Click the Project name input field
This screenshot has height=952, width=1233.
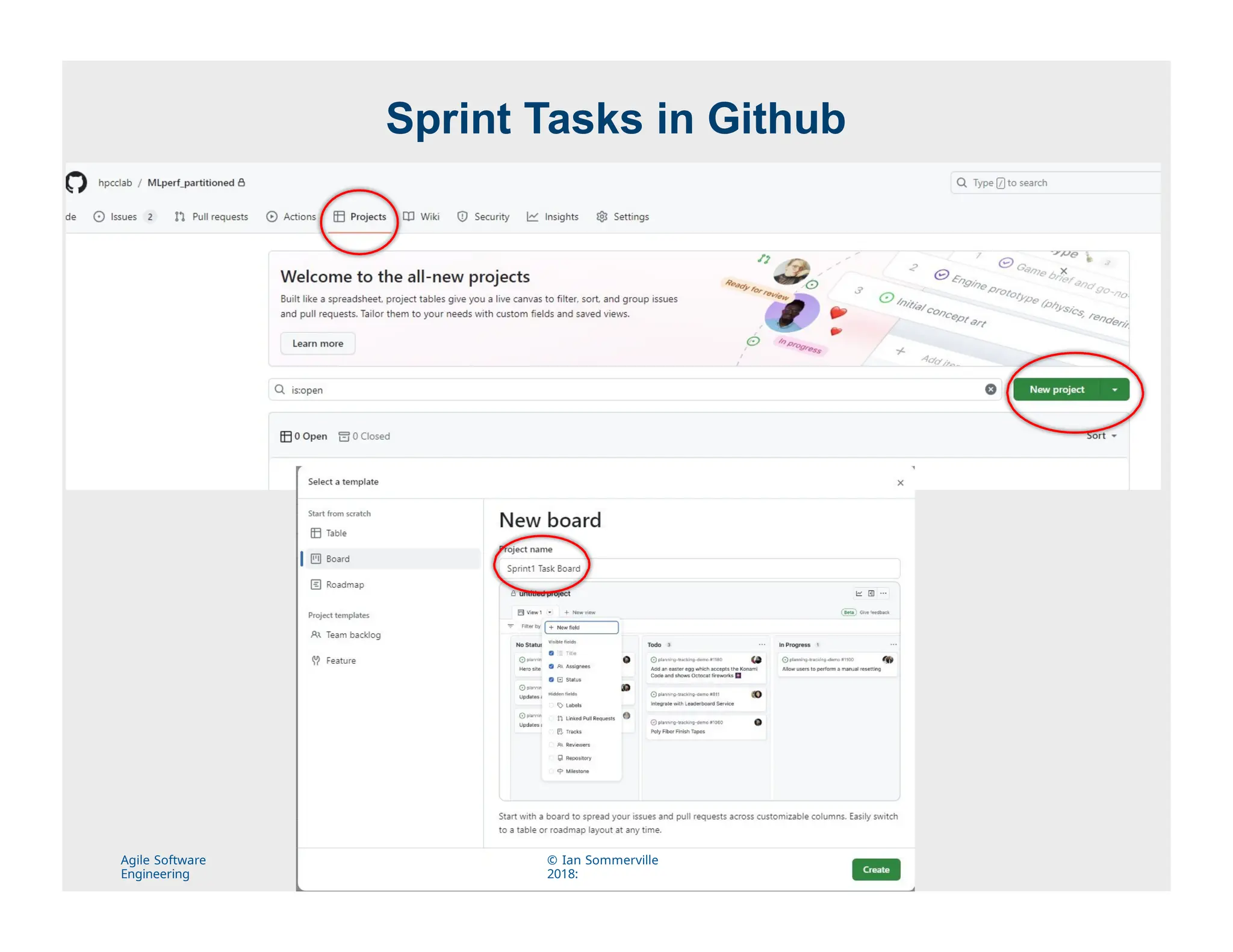point(700,568)
